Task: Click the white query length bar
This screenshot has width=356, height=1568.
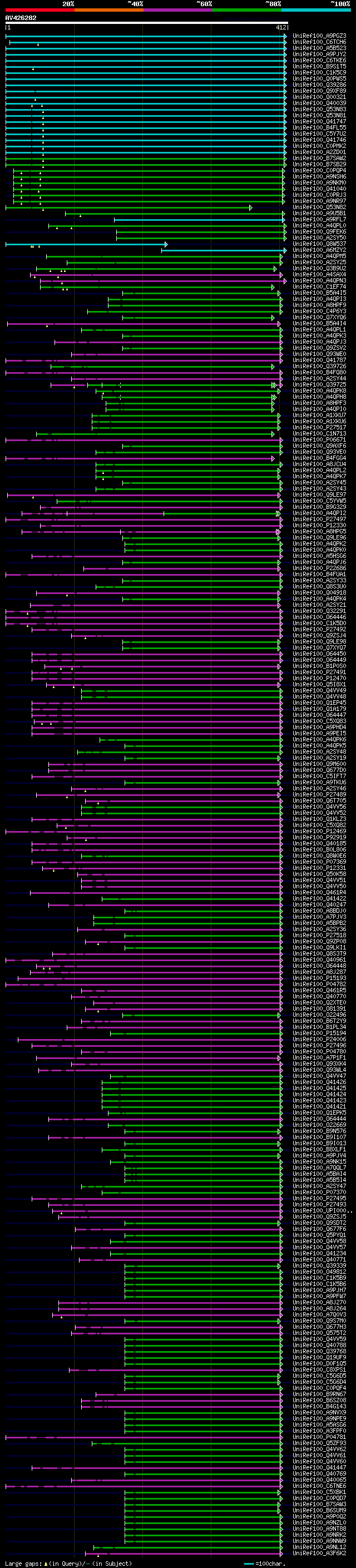Action: (x=147, y=22)
